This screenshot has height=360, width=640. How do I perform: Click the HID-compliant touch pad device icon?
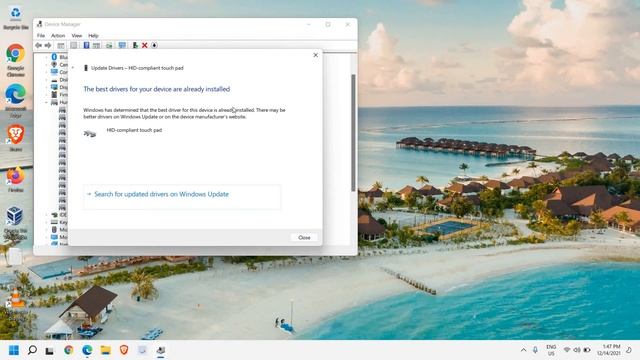click(90, 133)
